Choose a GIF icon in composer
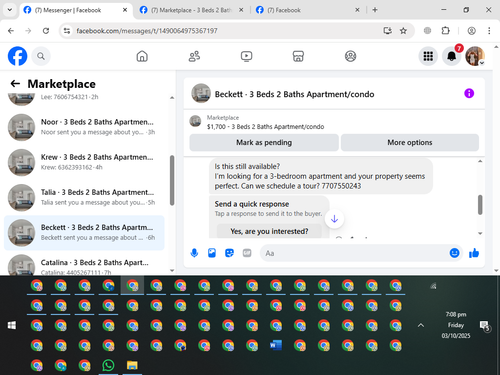500x375 pixels. click(x=247, y=253)
